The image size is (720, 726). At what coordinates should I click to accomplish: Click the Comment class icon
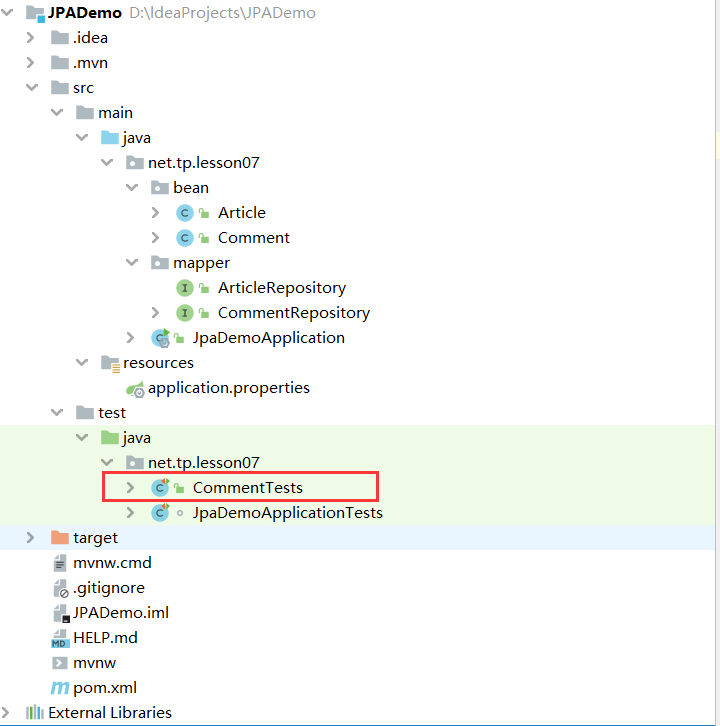pyautogui.click(x=185, y=238)
